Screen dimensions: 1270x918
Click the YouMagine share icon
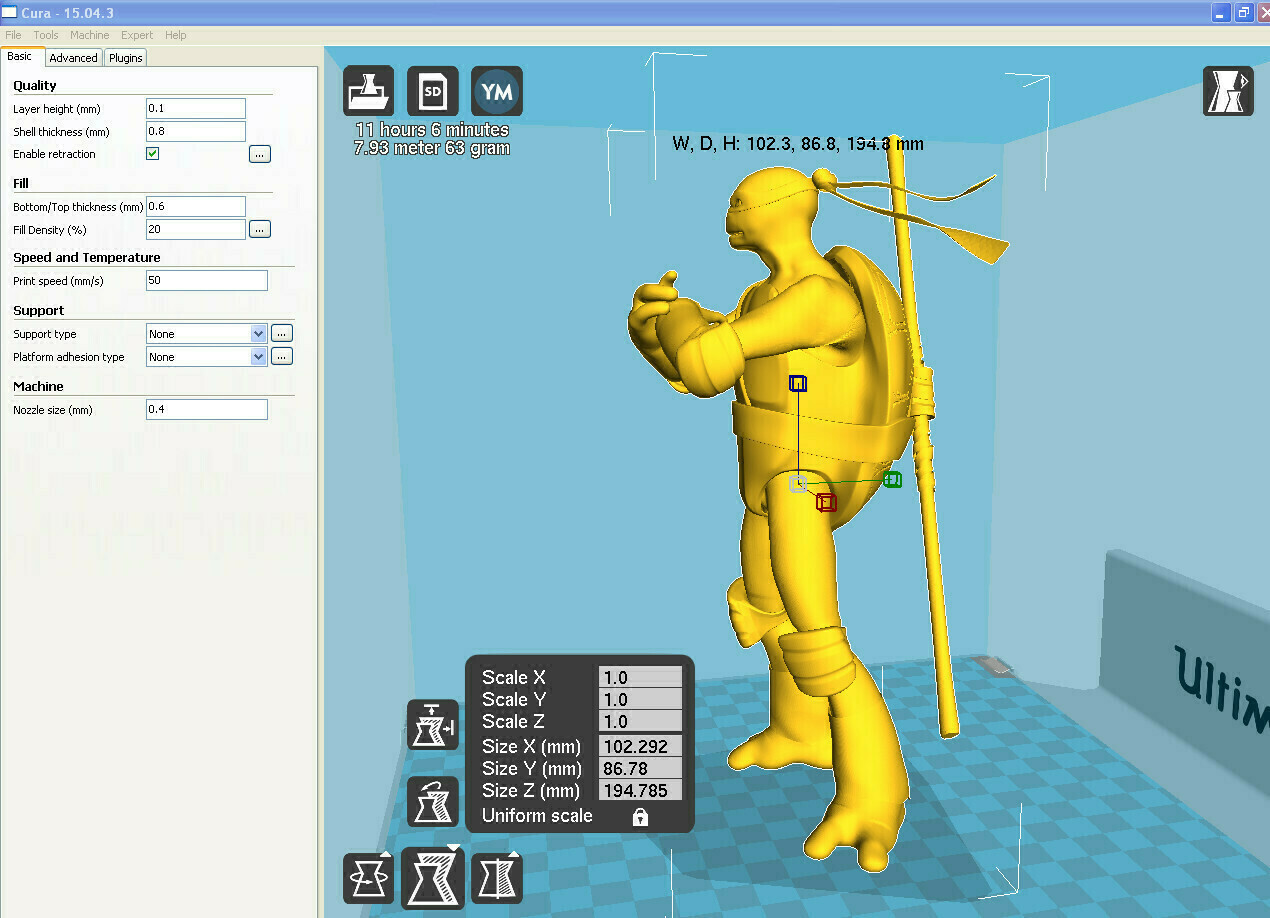(x=497, y=92)
